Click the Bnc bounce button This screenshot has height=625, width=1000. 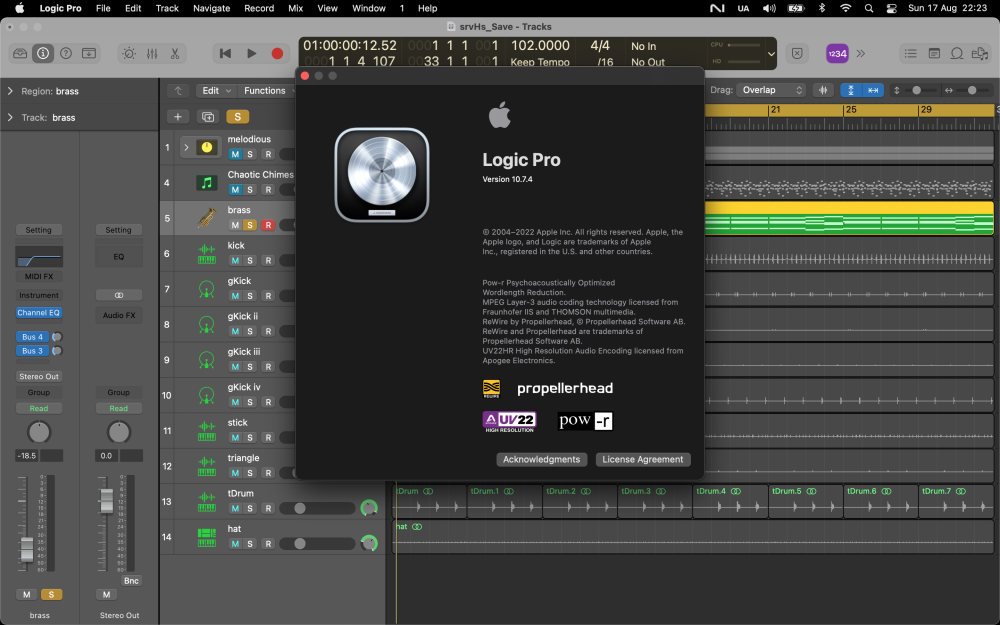tap(131, 580)
